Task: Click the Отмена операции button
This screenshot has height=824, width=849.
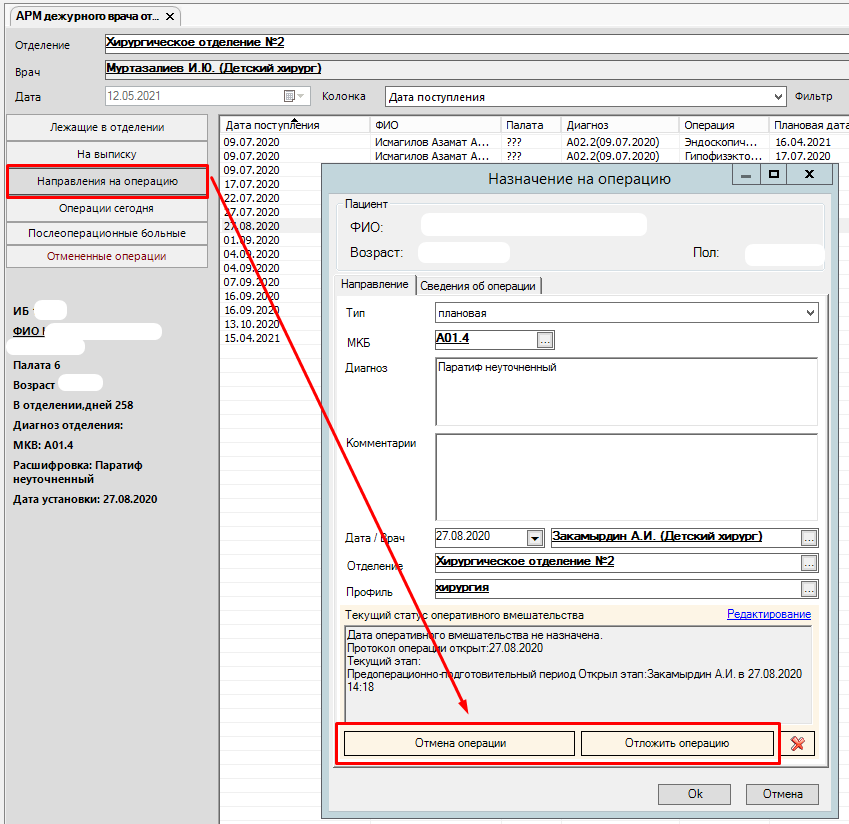Action: click(x=459, y=743)
